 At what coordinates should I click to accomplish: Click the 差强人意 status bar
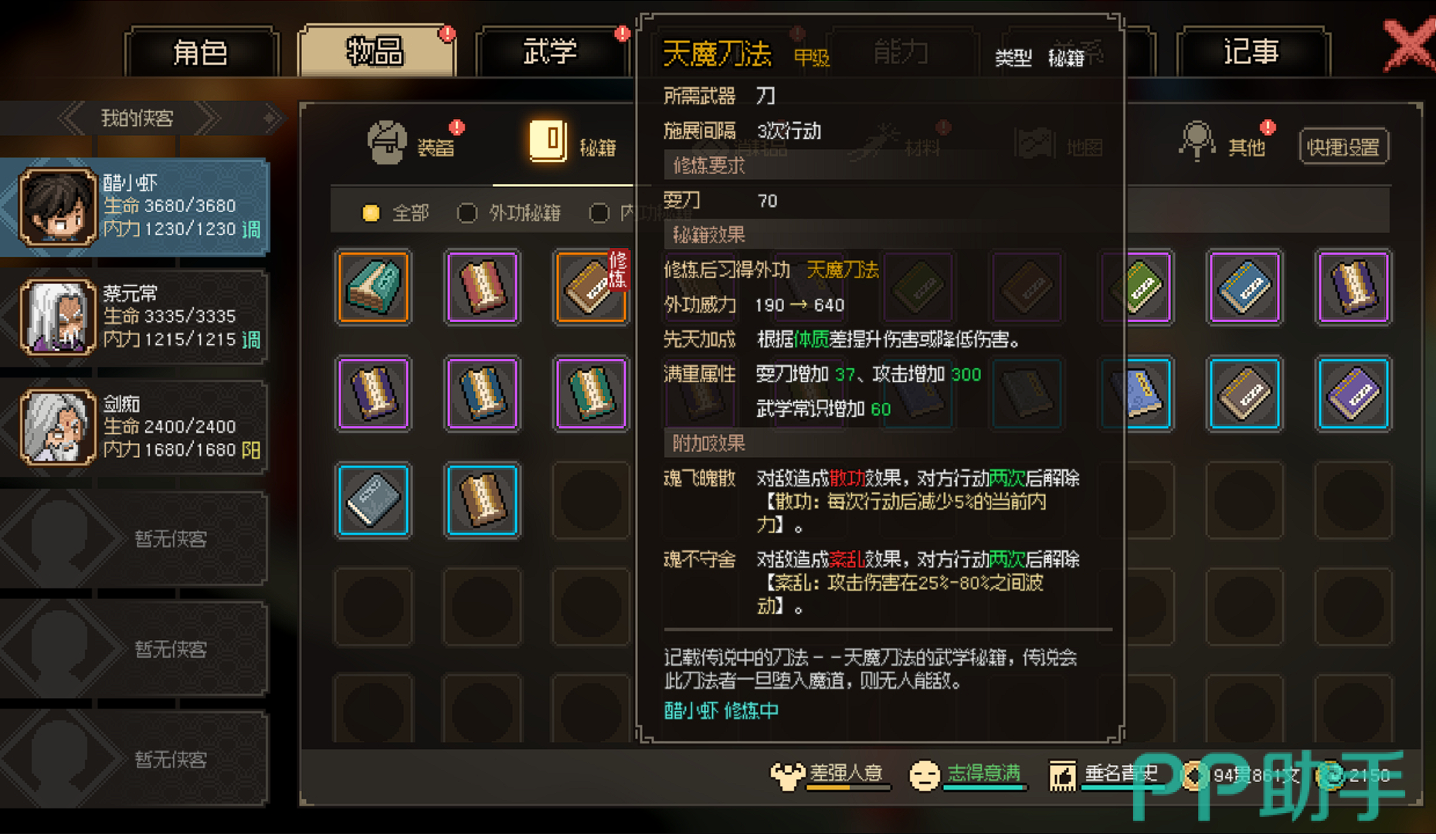coord(830,775)
